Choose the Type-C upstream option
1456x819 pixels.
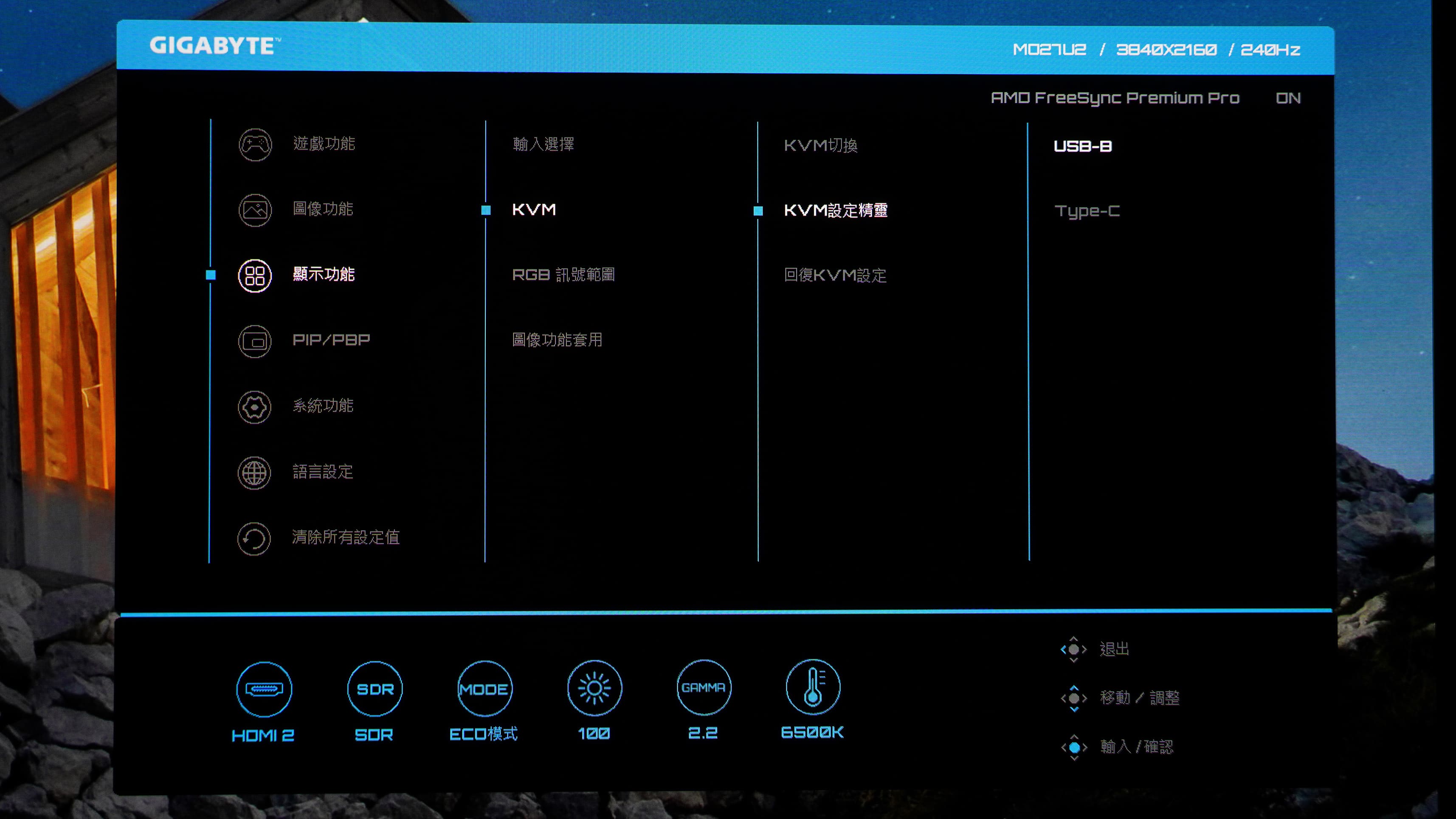pyautogui.click(x=1087, y=212)
